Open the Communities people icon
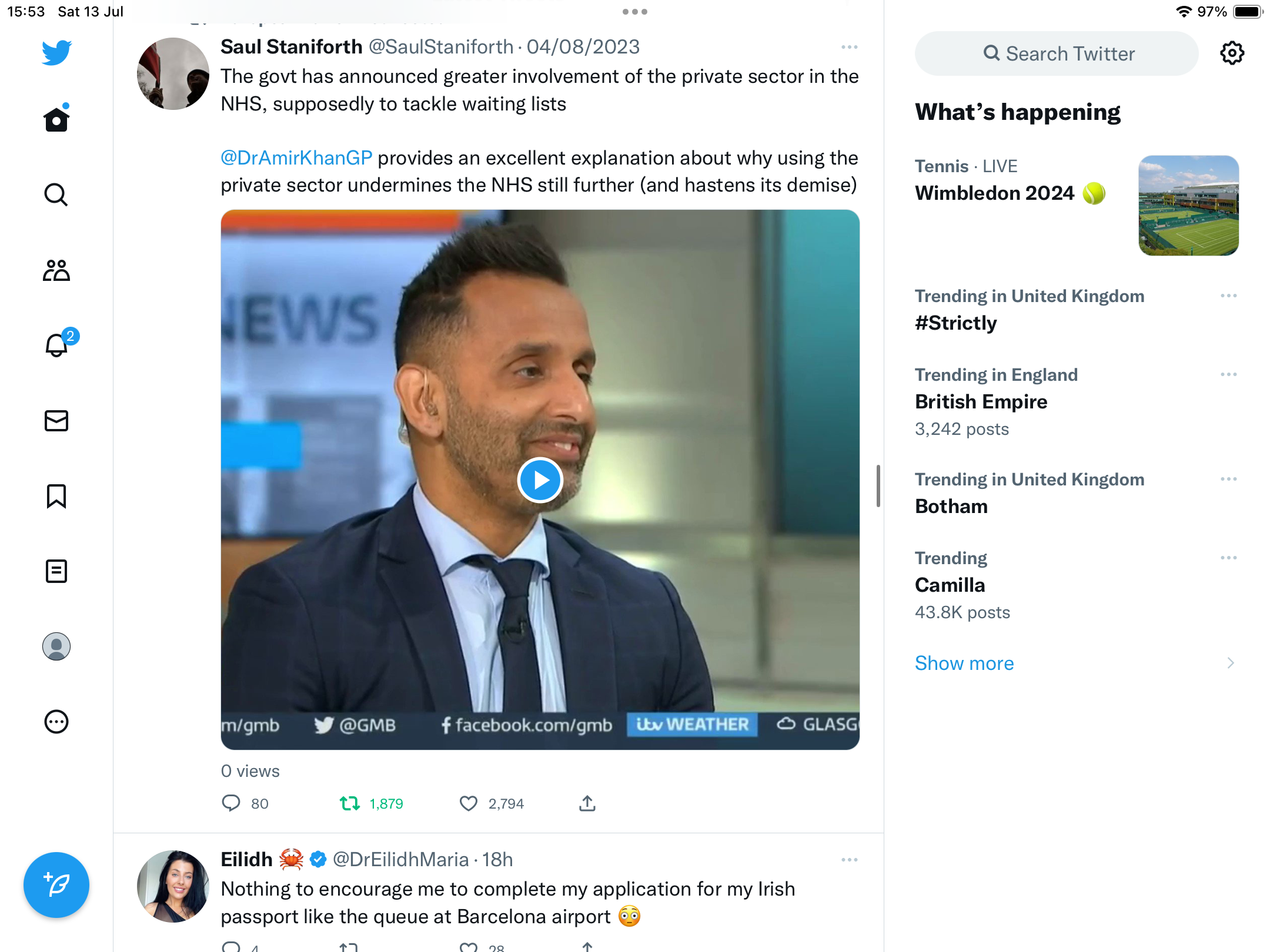Viewport: 1270px width, 952px height. tap(56, 270)
